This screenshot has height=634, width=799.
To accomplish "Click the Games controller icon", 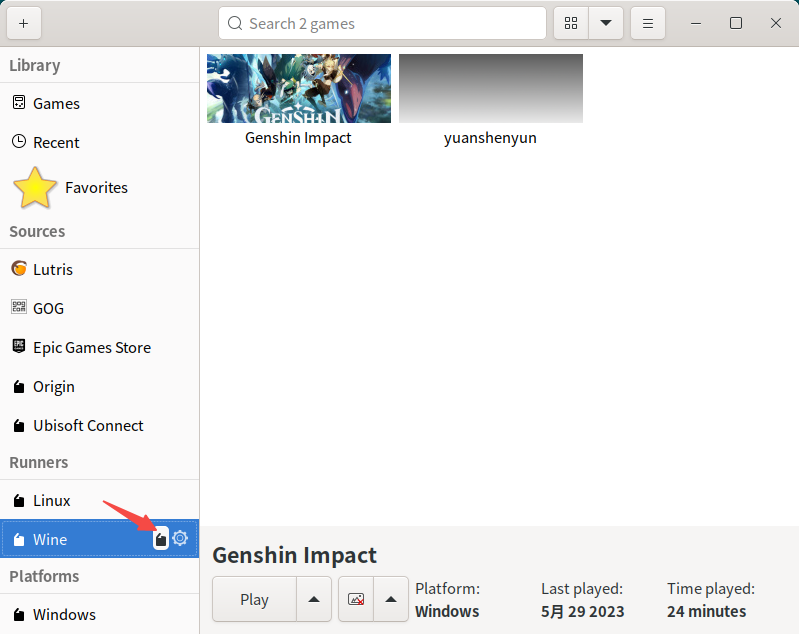I will (x=19, y=102).
